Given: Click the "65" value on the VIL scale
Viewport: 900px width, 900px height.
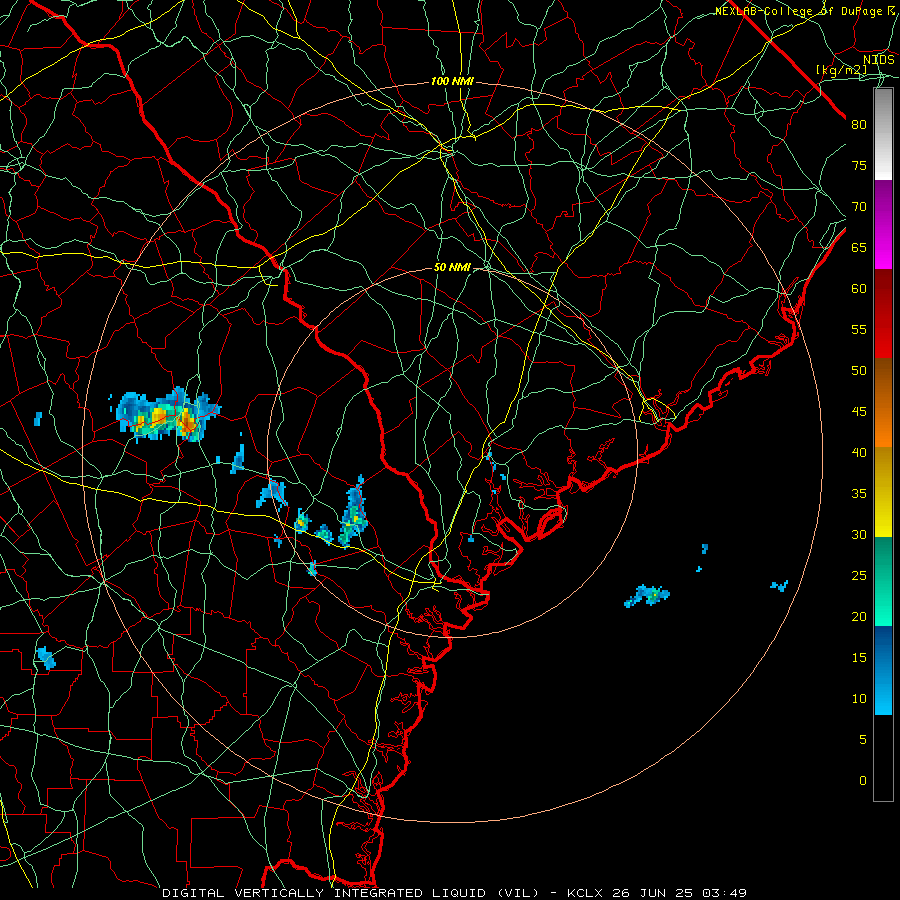Looking at the screenshot, I should tap(859, 248).
